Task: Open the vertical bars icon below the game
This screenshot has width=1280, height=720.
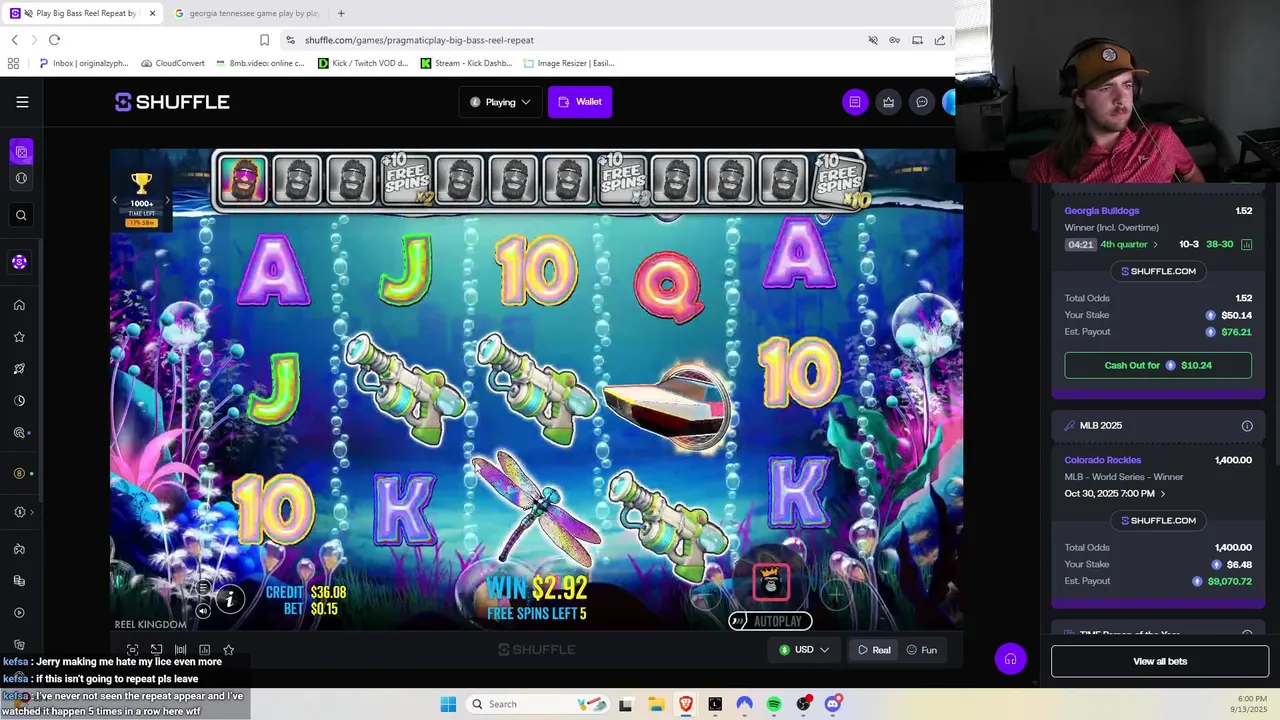Action: [x=180, y=650]
